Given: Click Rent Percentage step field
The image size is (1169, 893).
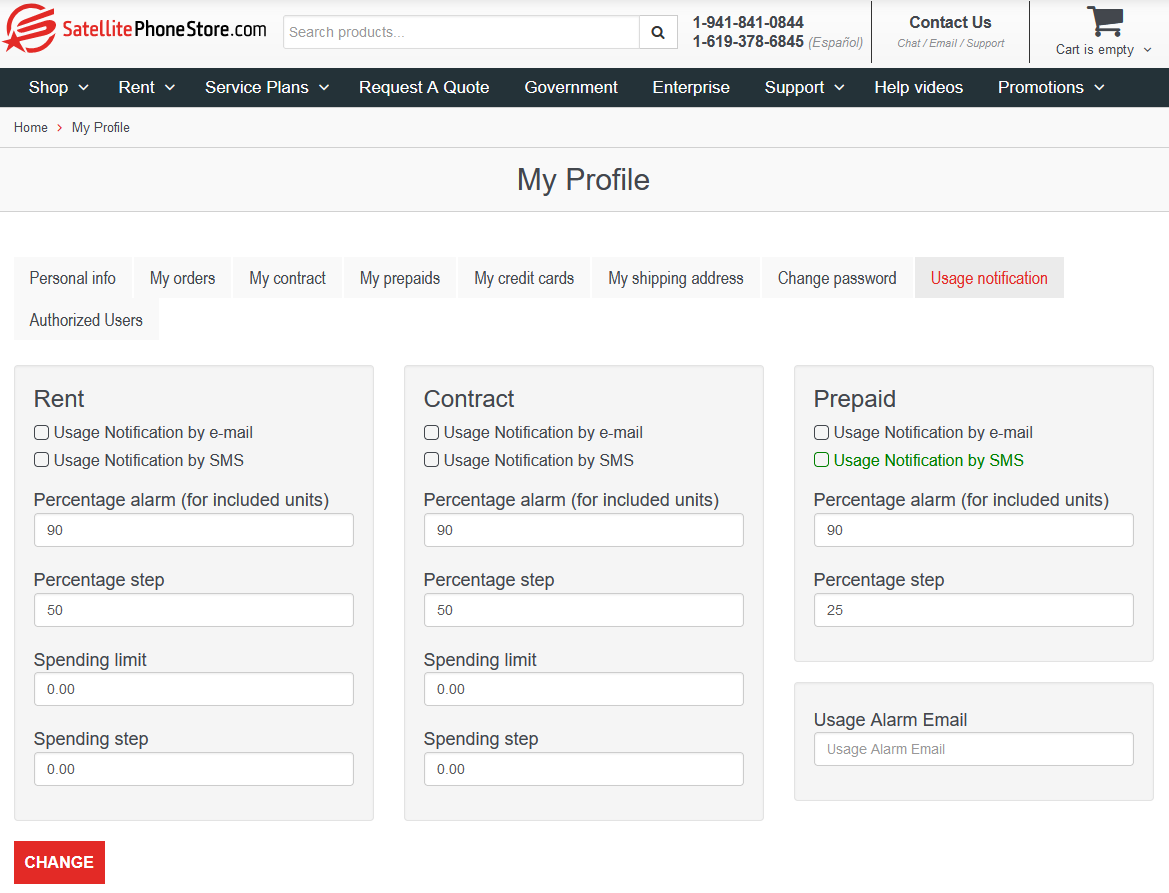Looking at the screenshot, I should click(x=194, y=610).
